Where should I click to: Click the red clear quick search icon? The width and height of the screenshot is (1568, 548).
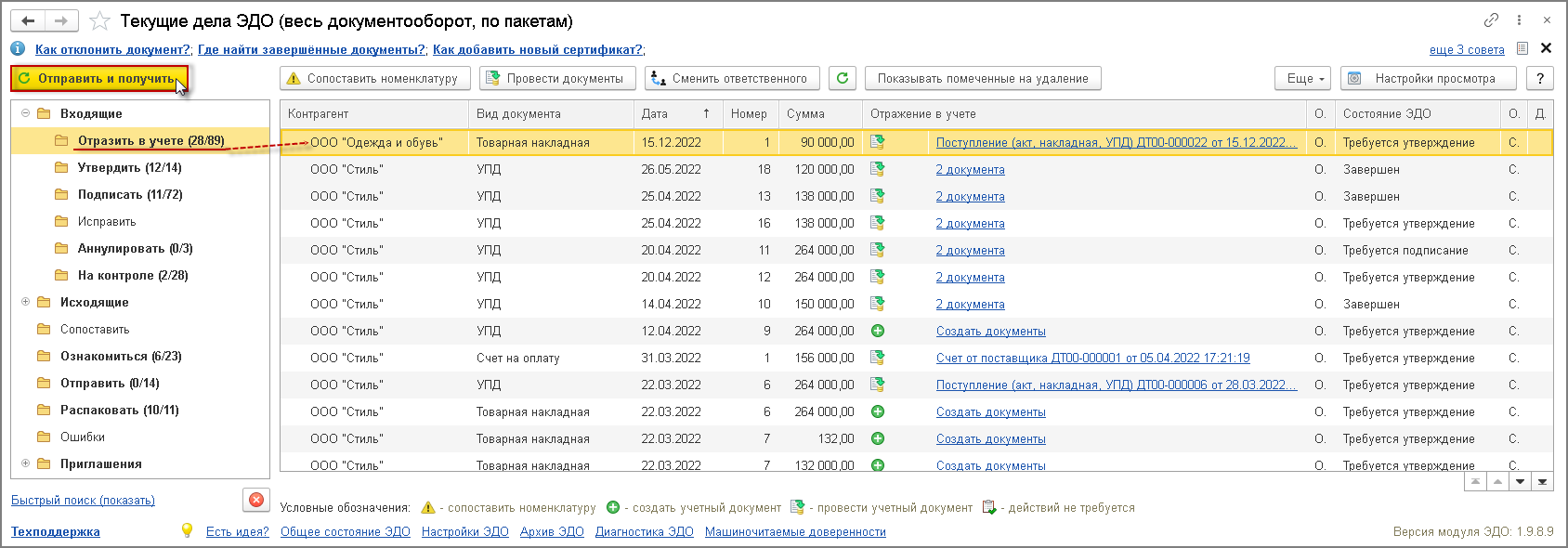pos(256,500)
